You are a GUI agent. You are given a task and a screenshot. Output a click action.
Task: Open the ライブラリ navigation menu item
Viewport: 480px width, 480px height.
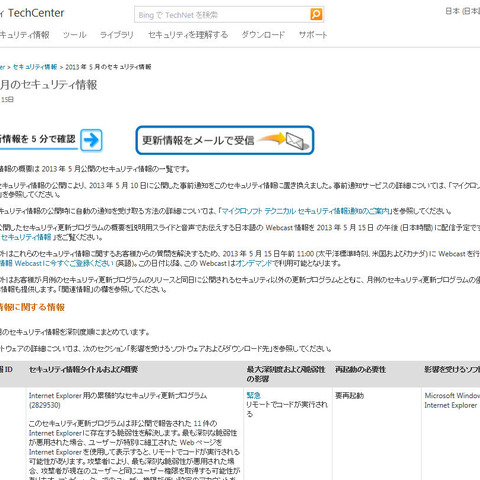click(117, 35)
